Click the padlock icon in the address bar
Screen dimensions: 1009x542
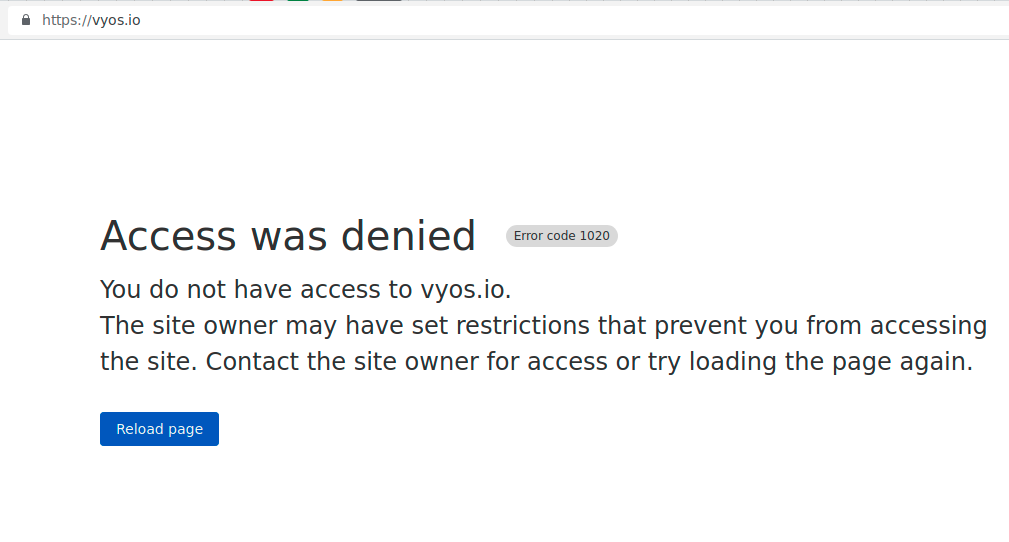tap(26, 20)
